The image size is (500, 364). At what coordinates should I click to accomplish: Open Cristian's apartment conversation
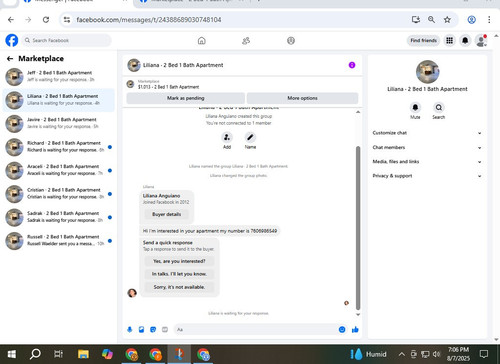(x=58, y=194)
